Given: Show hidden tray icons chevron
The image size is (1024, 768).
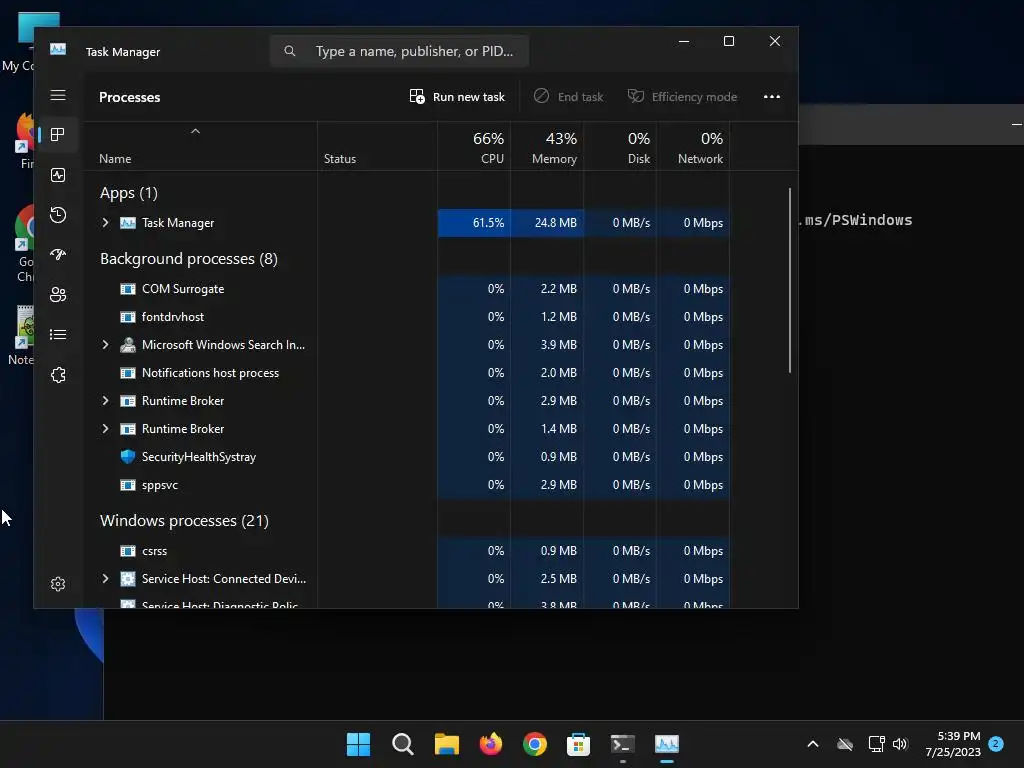Looking at the screenshot, I should [813, 744].
